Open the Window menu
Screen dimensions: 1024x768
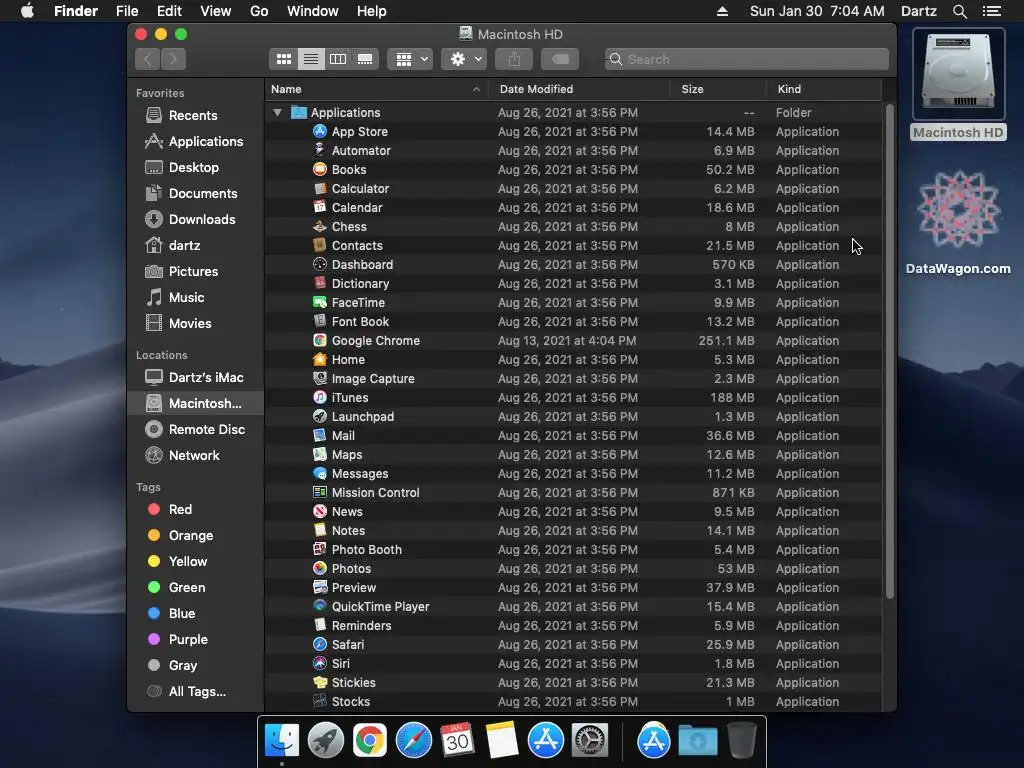(313, 11)
